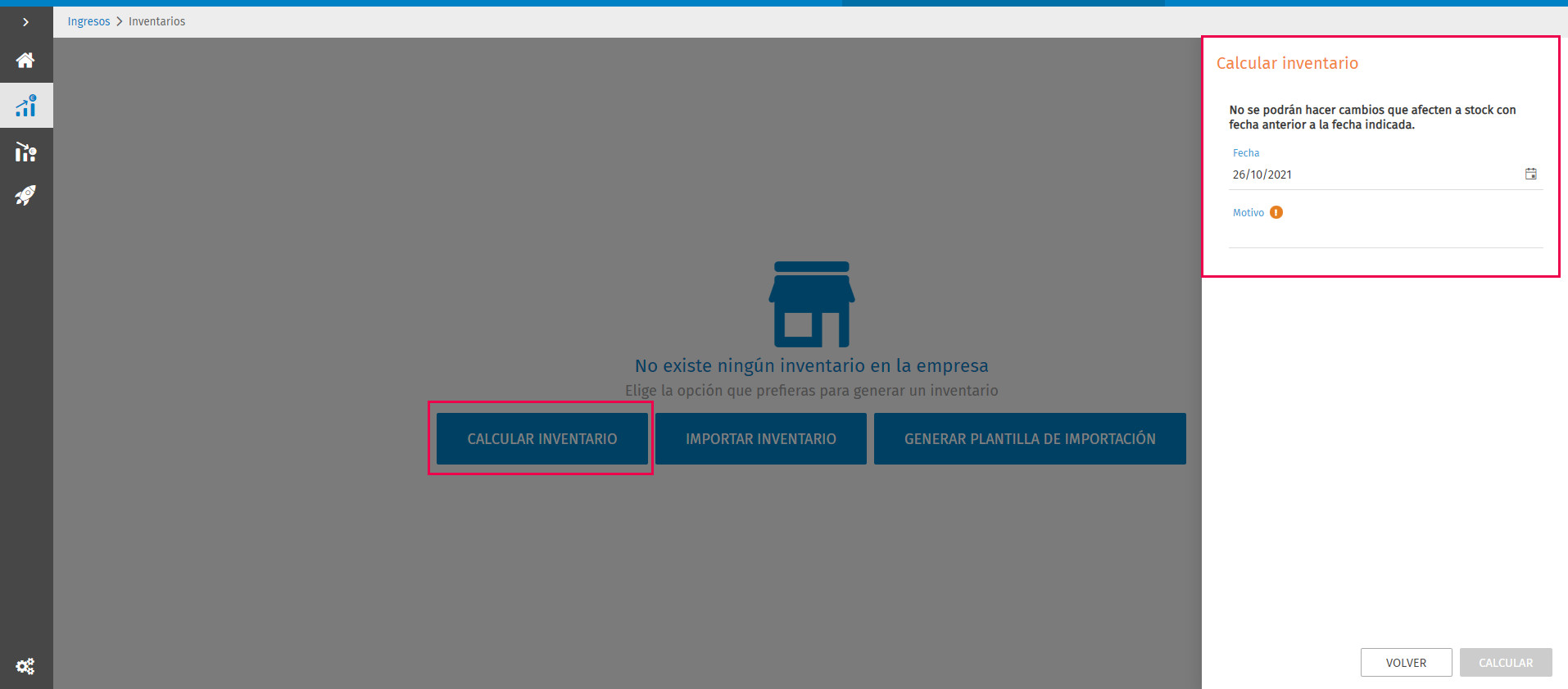1568x689 pixels.
Task: Expand the left sidebar with the chevron
Action: (x=26, y=22)
